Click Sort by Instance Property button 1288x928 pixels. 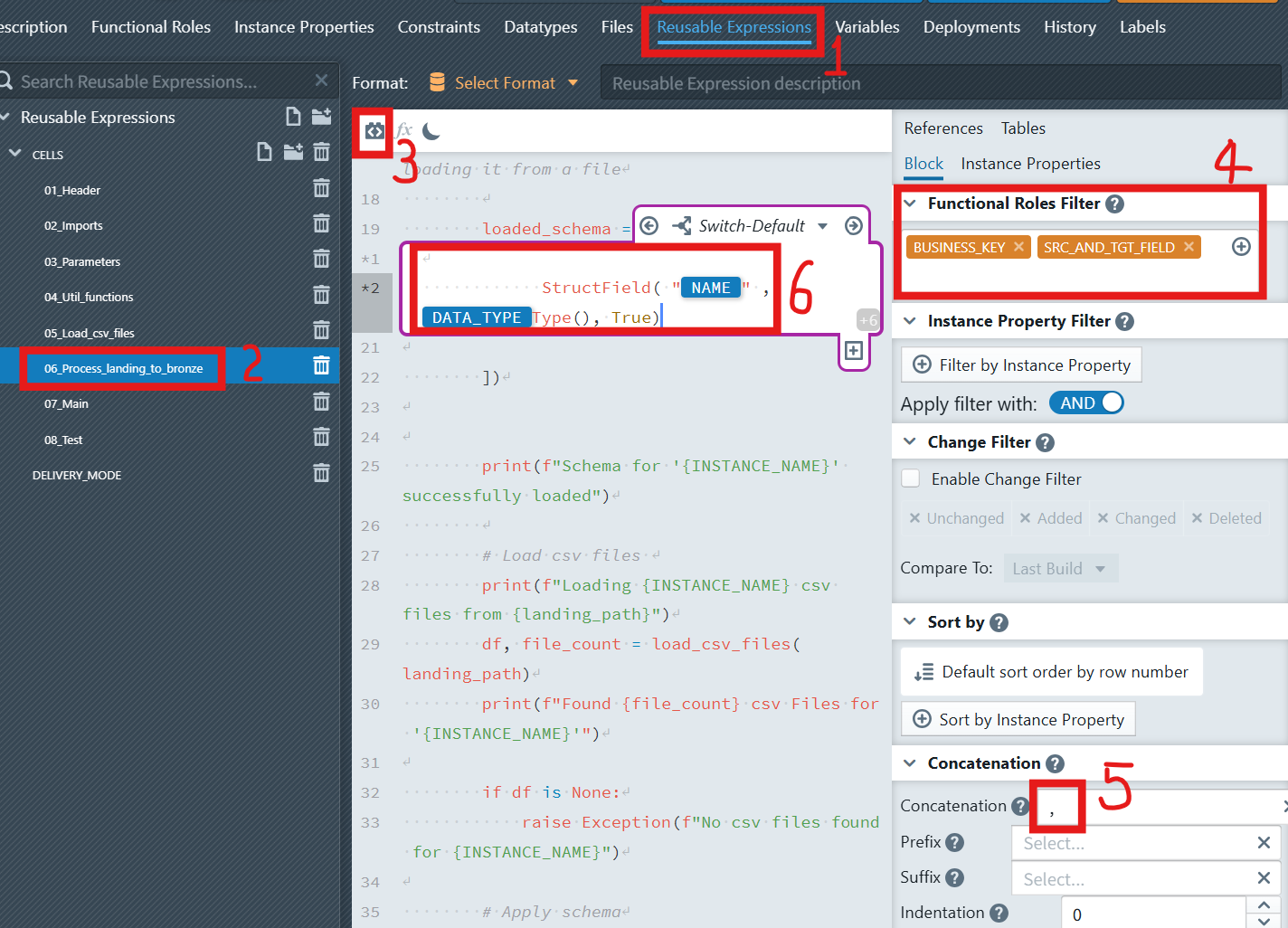[x=1018, y=720]
